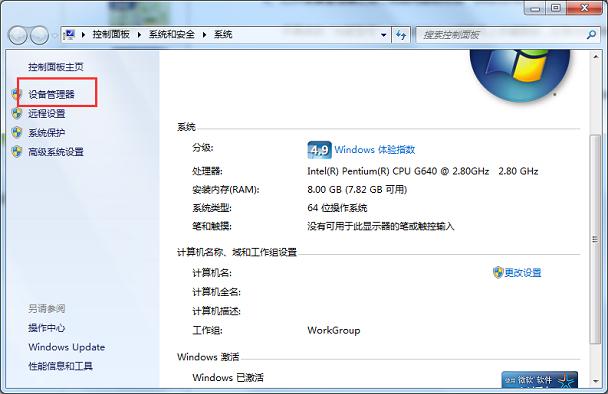Click the computer icon in address bar
This screenshot has width=608, height=394.
(x=69, y=35)
